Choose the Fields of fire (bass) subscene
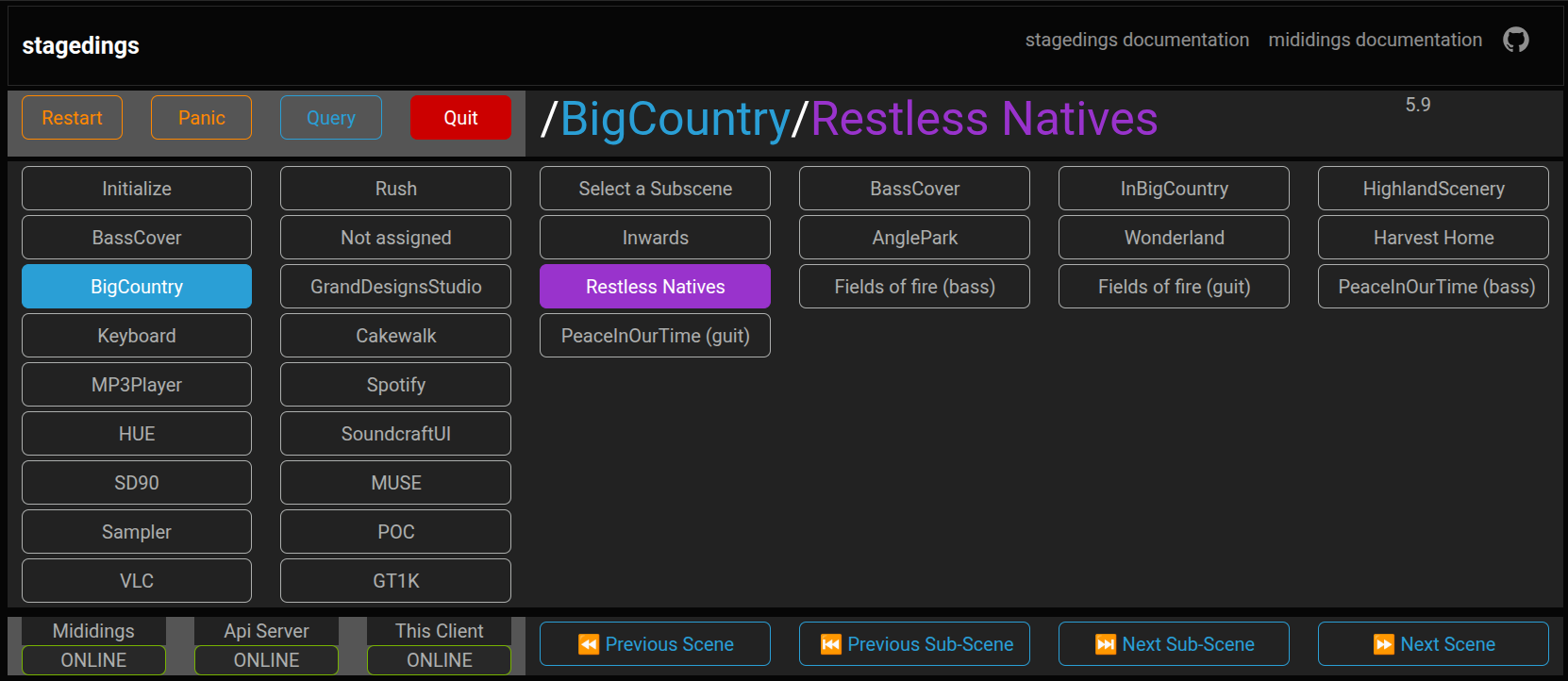1568x681 pixels. click(x=914, y=287)
